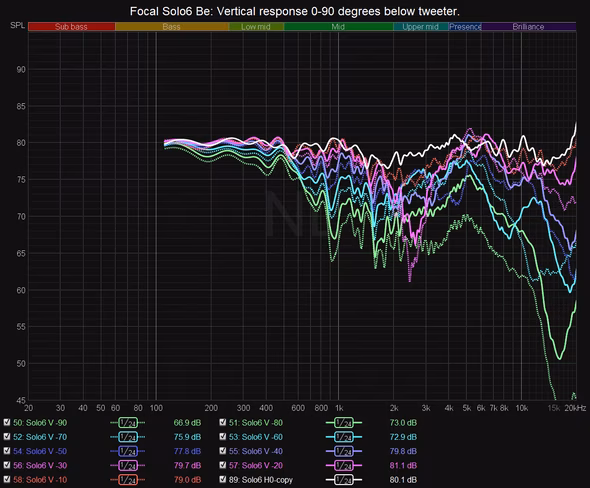Click the 77.8 dB readout value
The height and width of the screenshot is (488, 590).
click(x=187, y=451)
